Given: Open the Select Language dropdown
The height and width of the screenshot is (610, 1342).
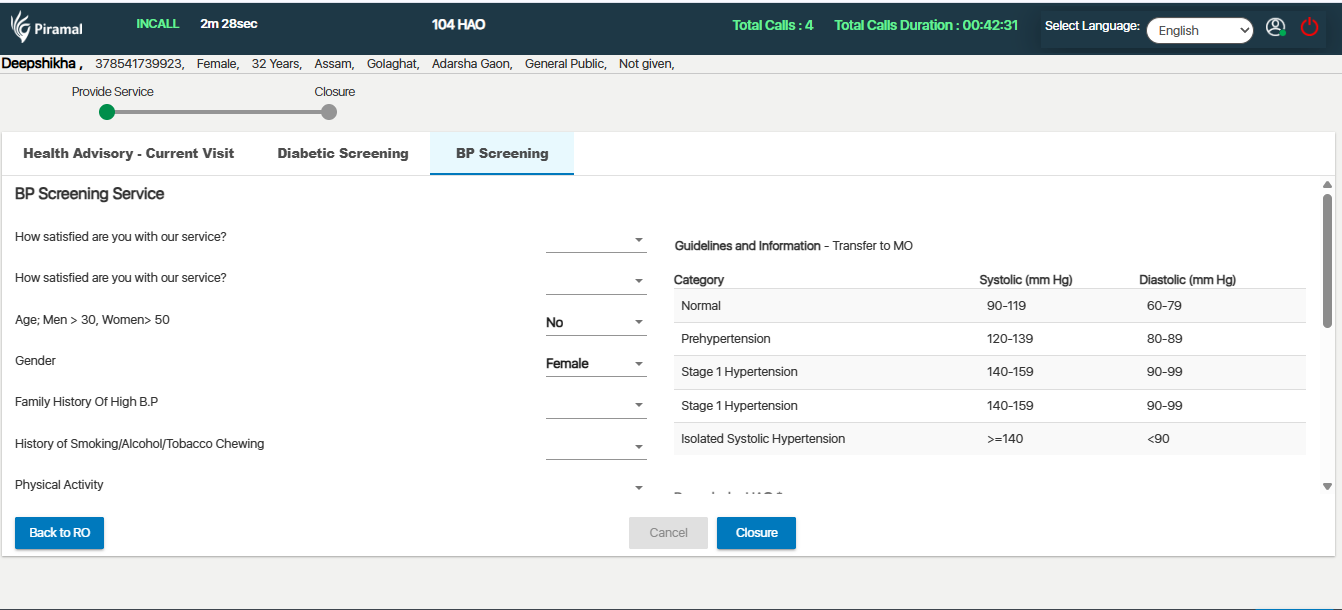Looking at the screenshot, I should tap(1199, 31).
